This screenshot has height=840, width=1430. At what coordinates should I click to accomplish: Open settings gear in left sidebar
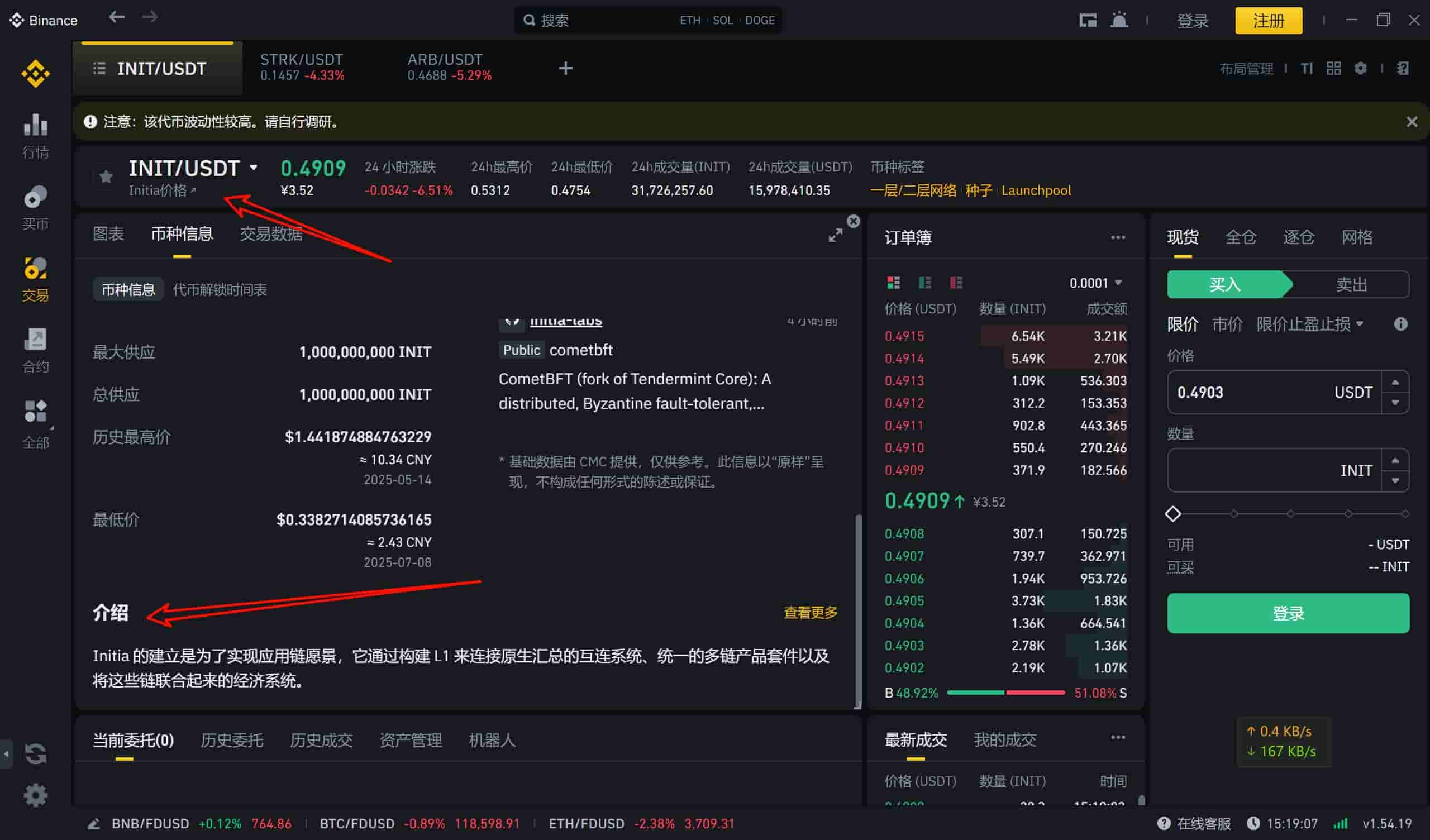tap(35, 796)
